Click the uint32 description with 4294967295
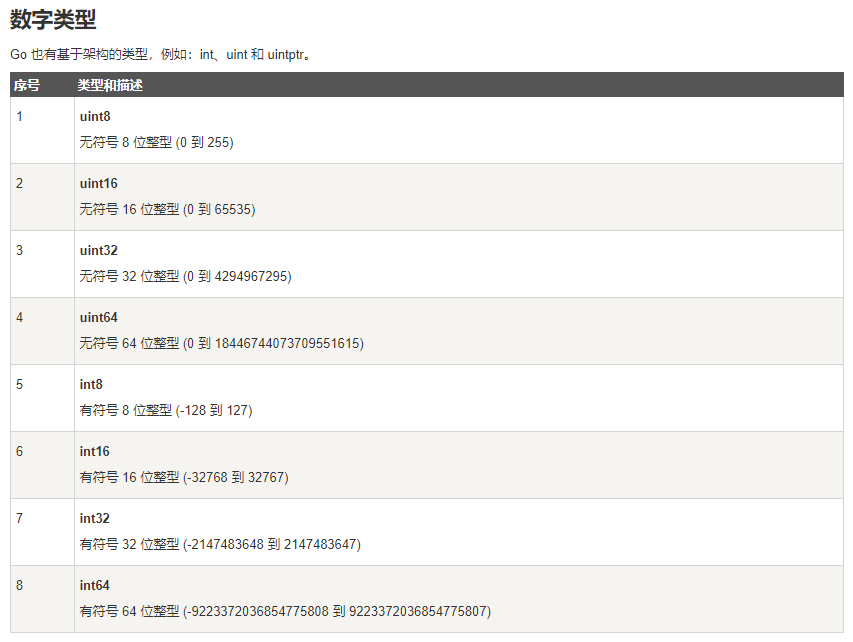Image resolution: width=853 pixels, height=642 pixels. coord(186,276)
